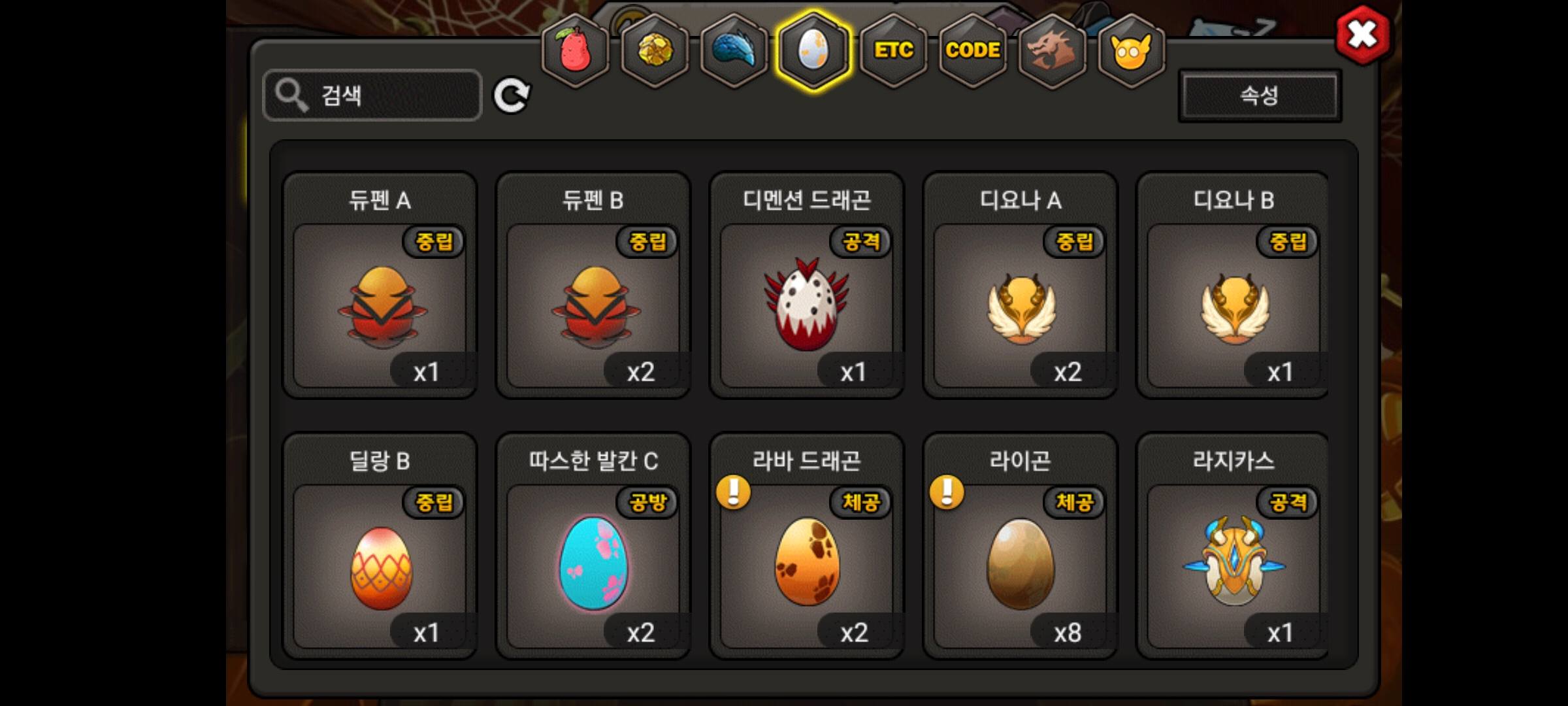The image size is (1568, 706).
Task: Click the refresh arrow icon
Action: (512, 96)
